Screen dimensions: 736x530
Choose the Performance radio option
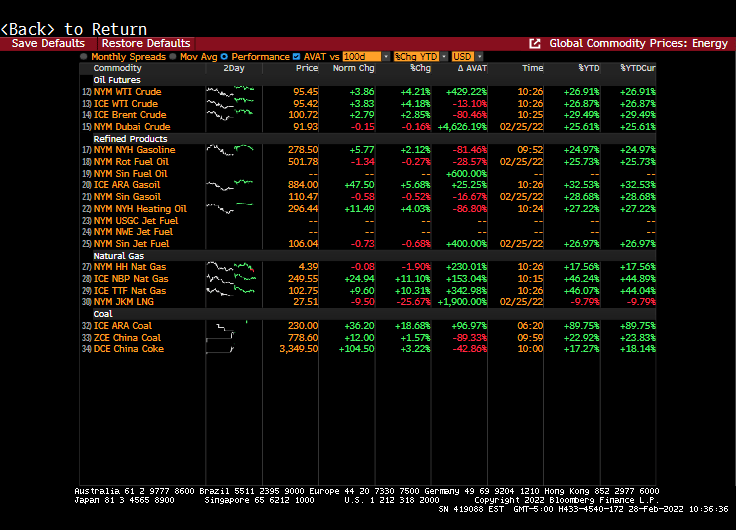click(225, 57)
